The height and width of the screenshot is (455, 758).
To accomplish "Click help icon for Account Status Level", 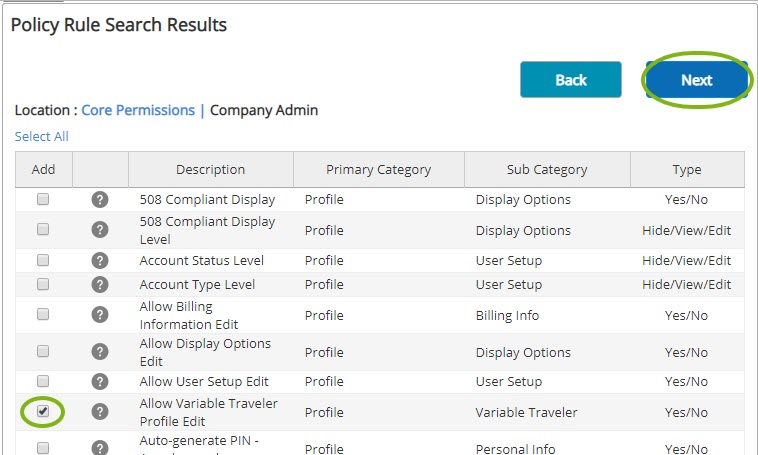I will pyautogui.click(x=100, y=261).
